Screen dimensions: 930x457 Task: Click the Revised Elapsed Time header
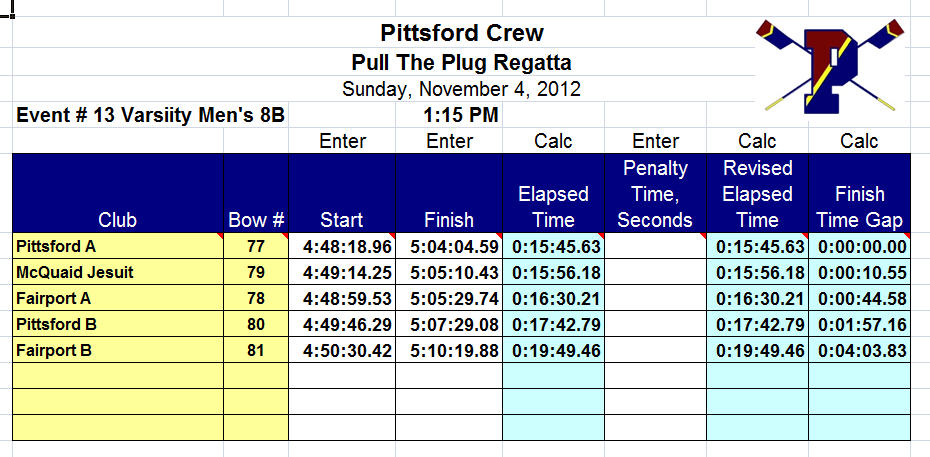click(x=757, y=193)
